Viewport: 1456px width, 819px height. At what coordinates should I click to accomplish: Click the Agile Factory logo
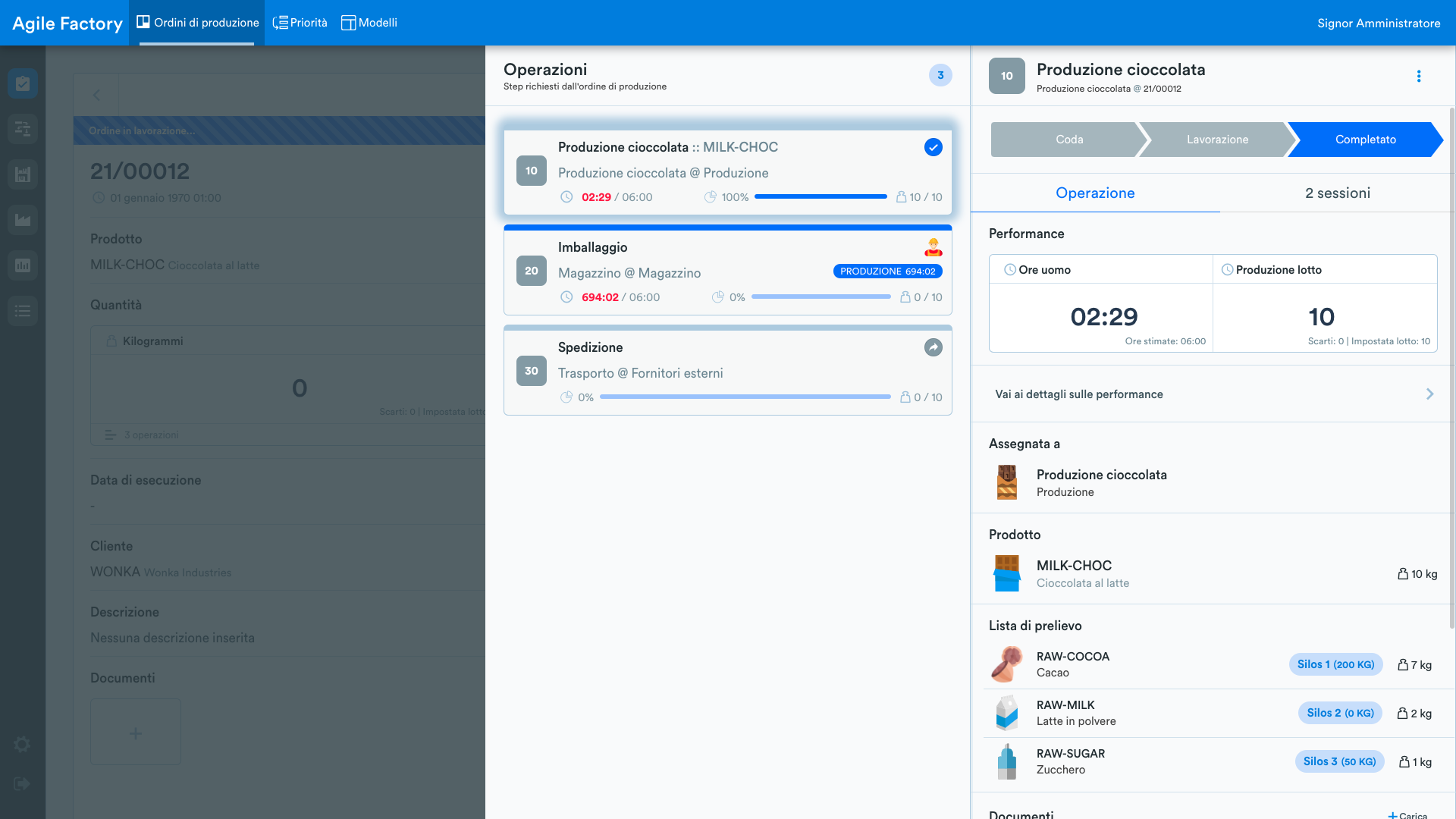(x=67, y=24)
